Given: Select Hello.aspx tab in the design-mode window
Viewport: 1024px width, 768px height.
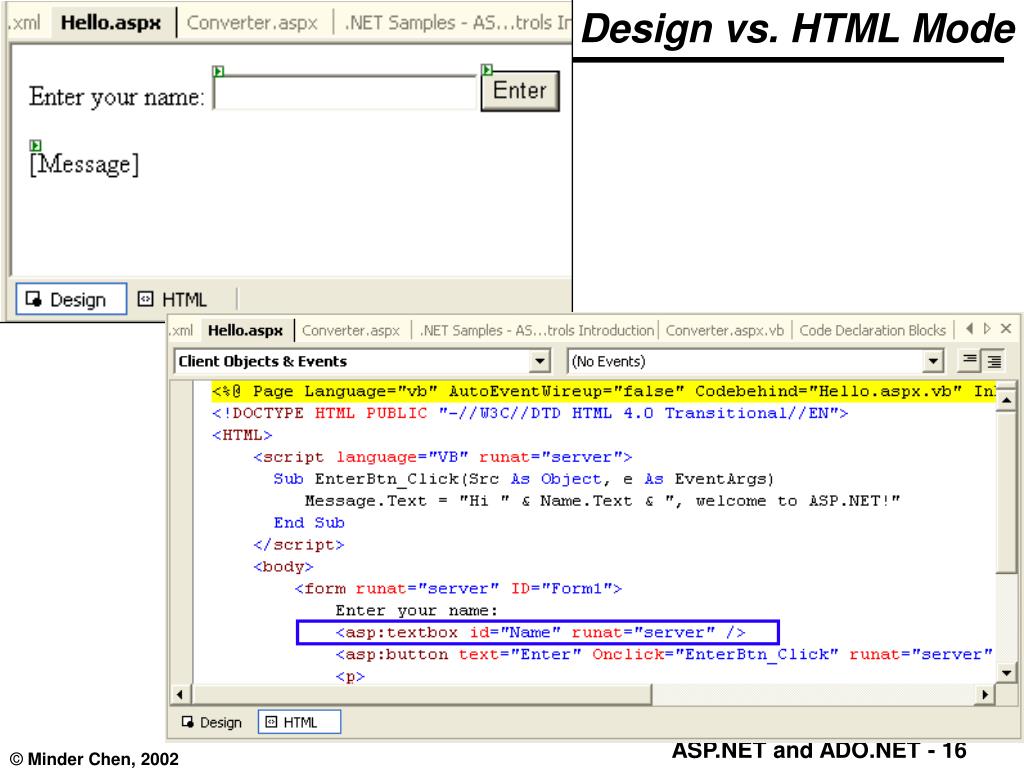Looking at the screenshot, I should coord(111,23).
